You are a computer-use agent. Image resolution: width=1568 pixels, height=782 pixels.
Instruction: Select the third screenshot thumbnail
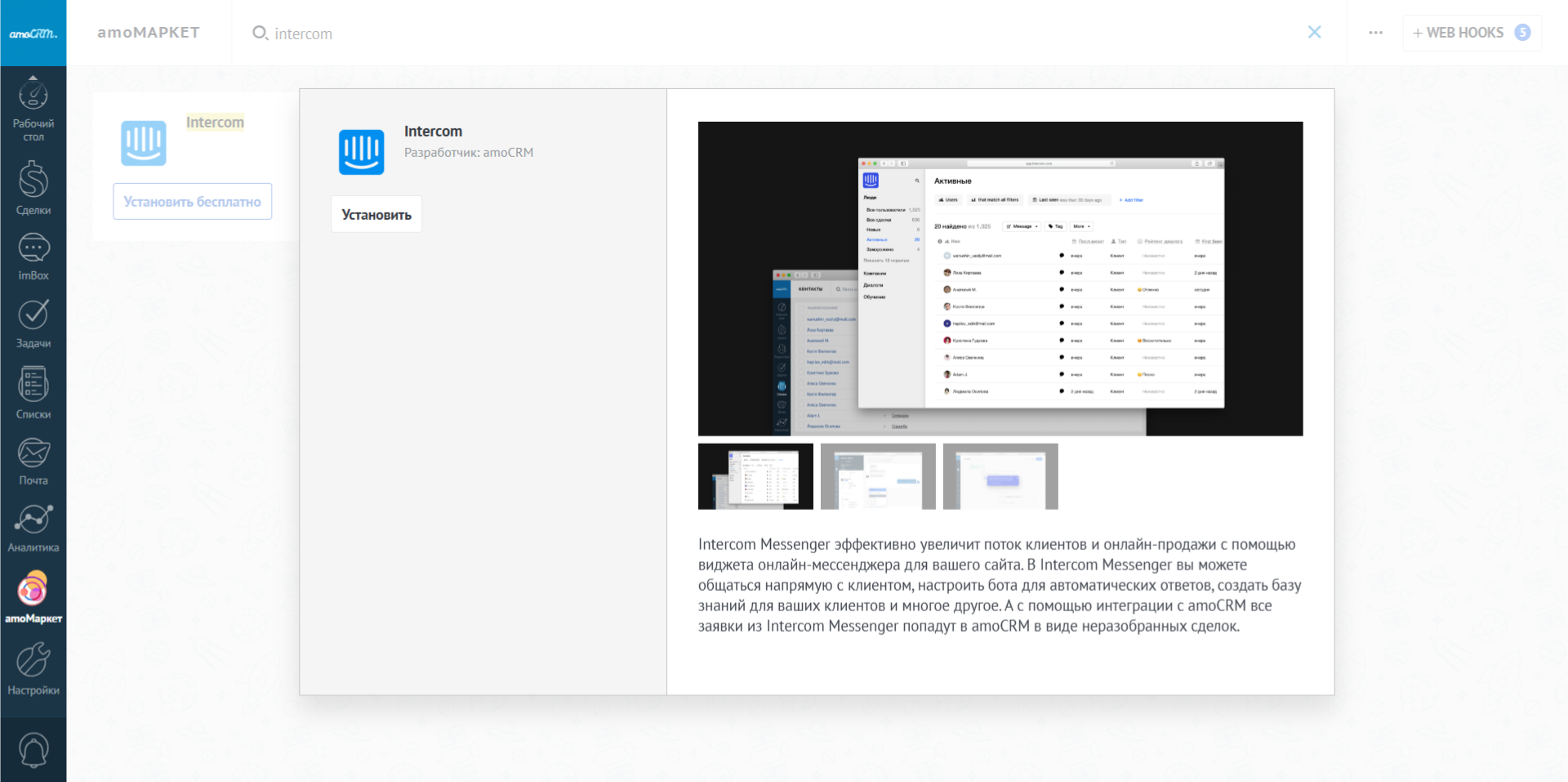click(x=1000, y=476)
